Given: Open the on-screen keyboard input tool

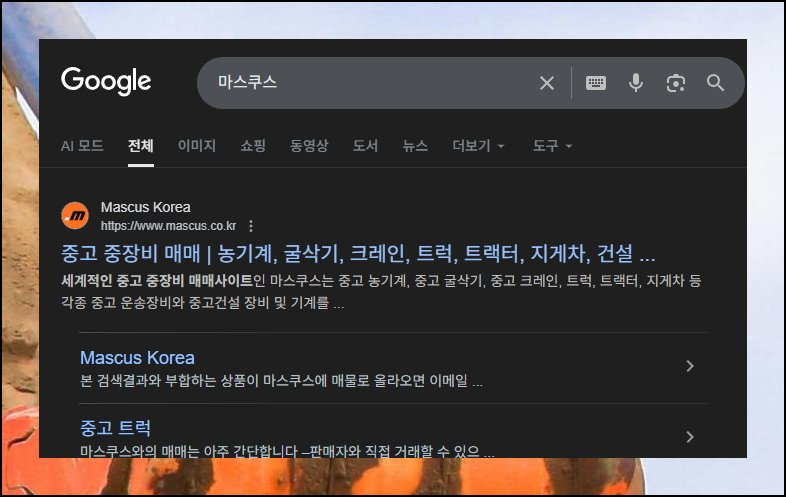Looking at the screenshot, I should click(596, 83).
